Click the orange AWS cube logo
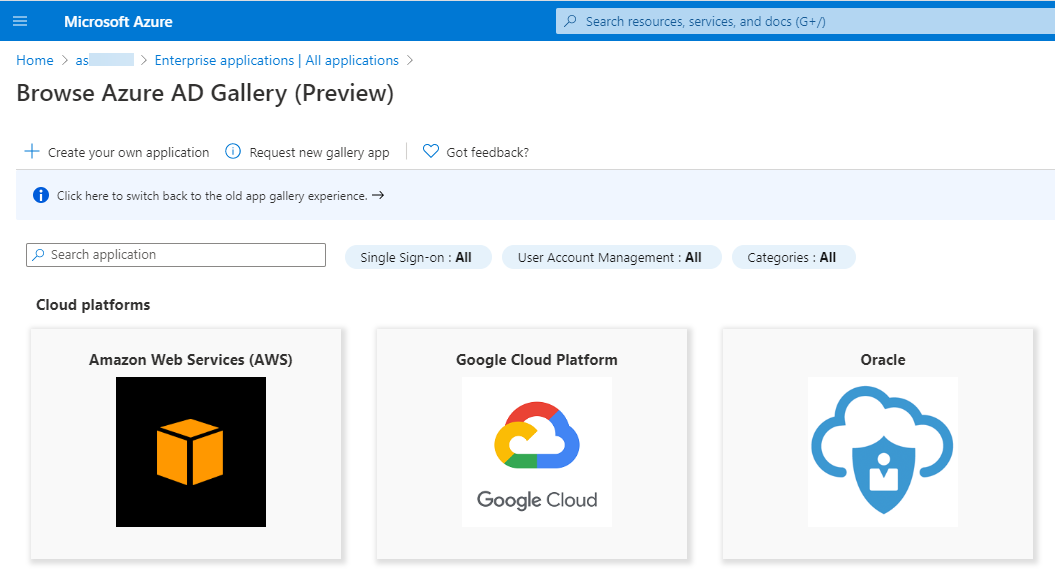Image resolution: width=1055 pixels, height=578 pixels. 190,451
